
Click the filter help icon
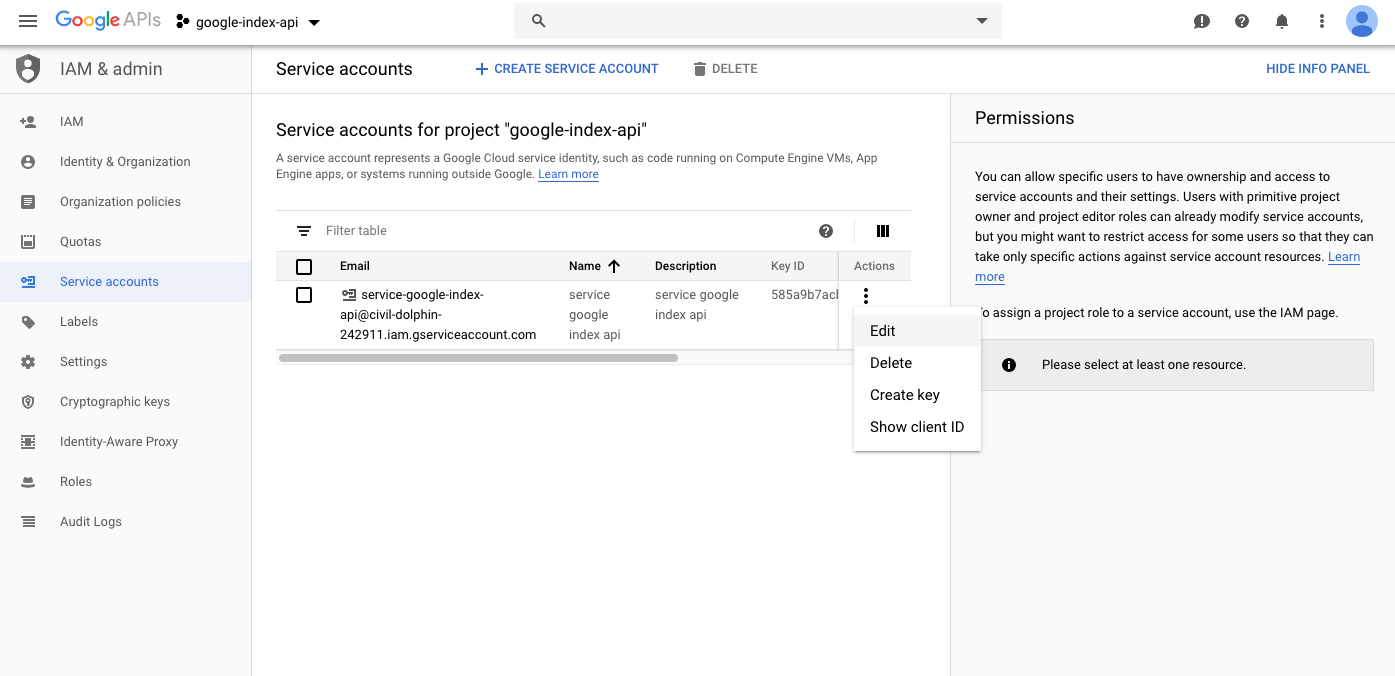[826, 231]
